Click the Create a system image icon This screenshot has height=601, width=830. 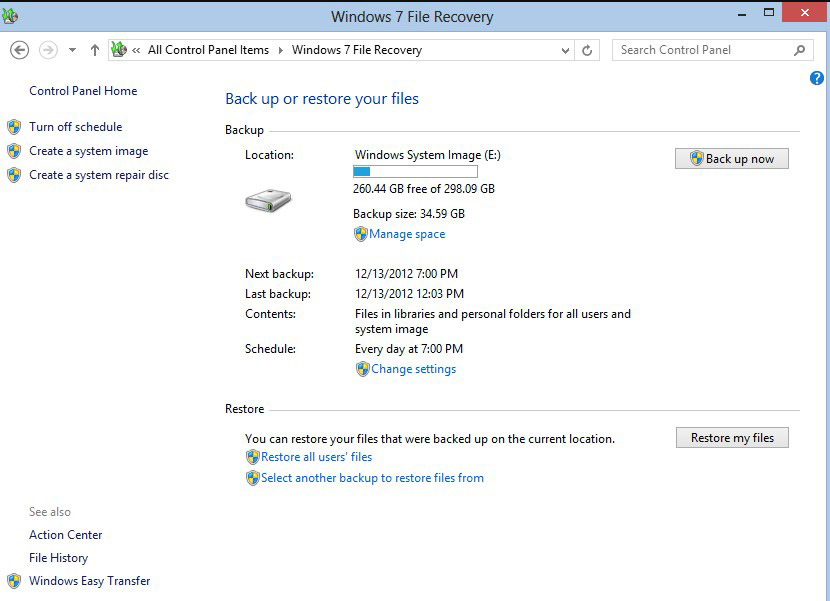tap(14, 151)
